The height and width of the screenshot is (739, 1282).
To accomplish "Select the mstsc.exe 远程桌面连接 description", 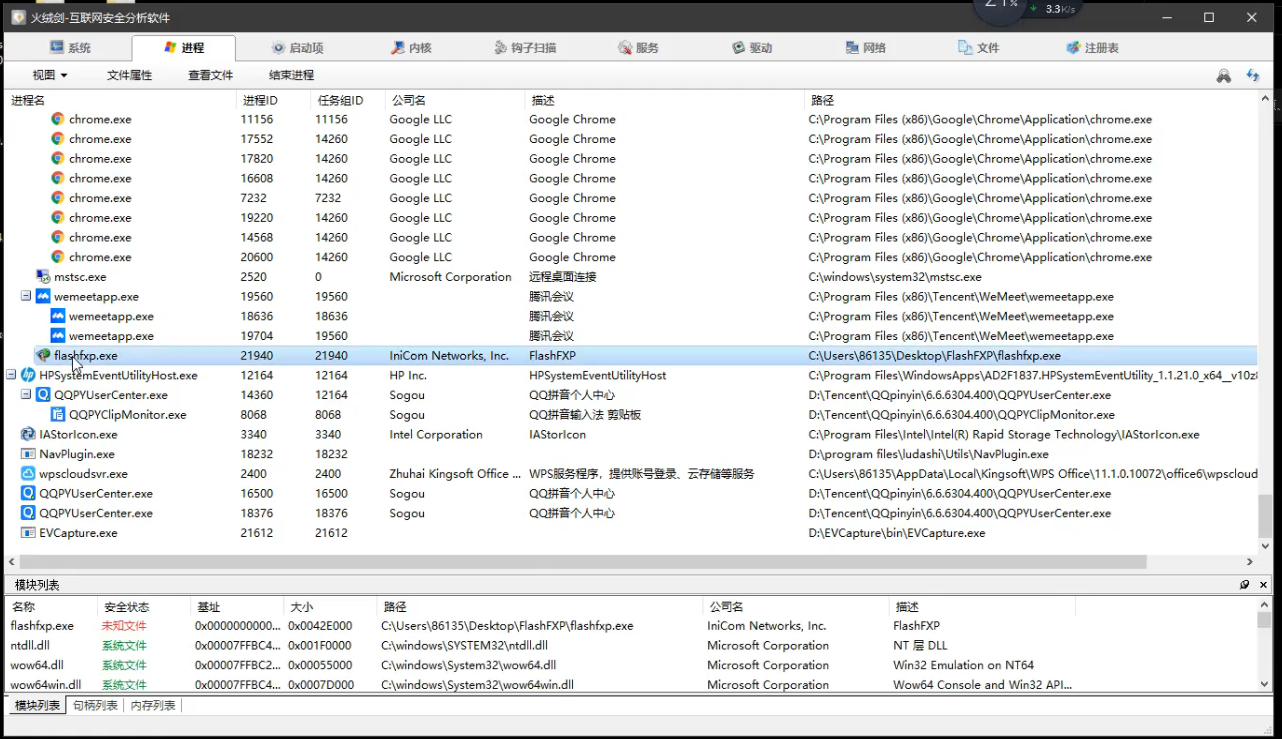I will click(x=562, y=277).
